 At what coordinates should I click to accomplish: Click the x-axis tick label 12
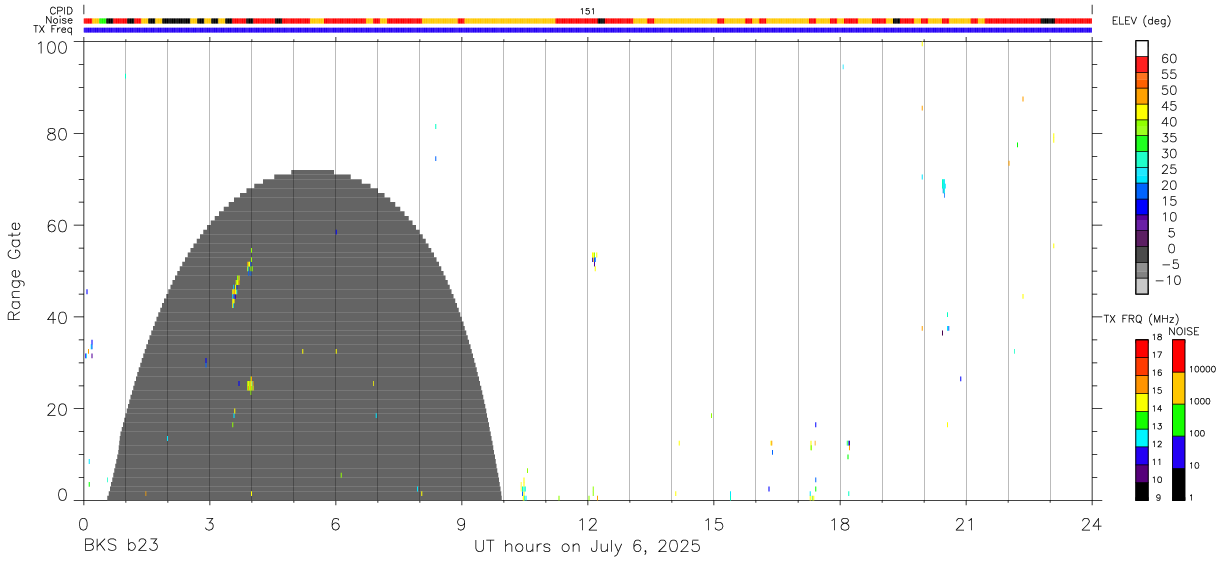[588, 524]
